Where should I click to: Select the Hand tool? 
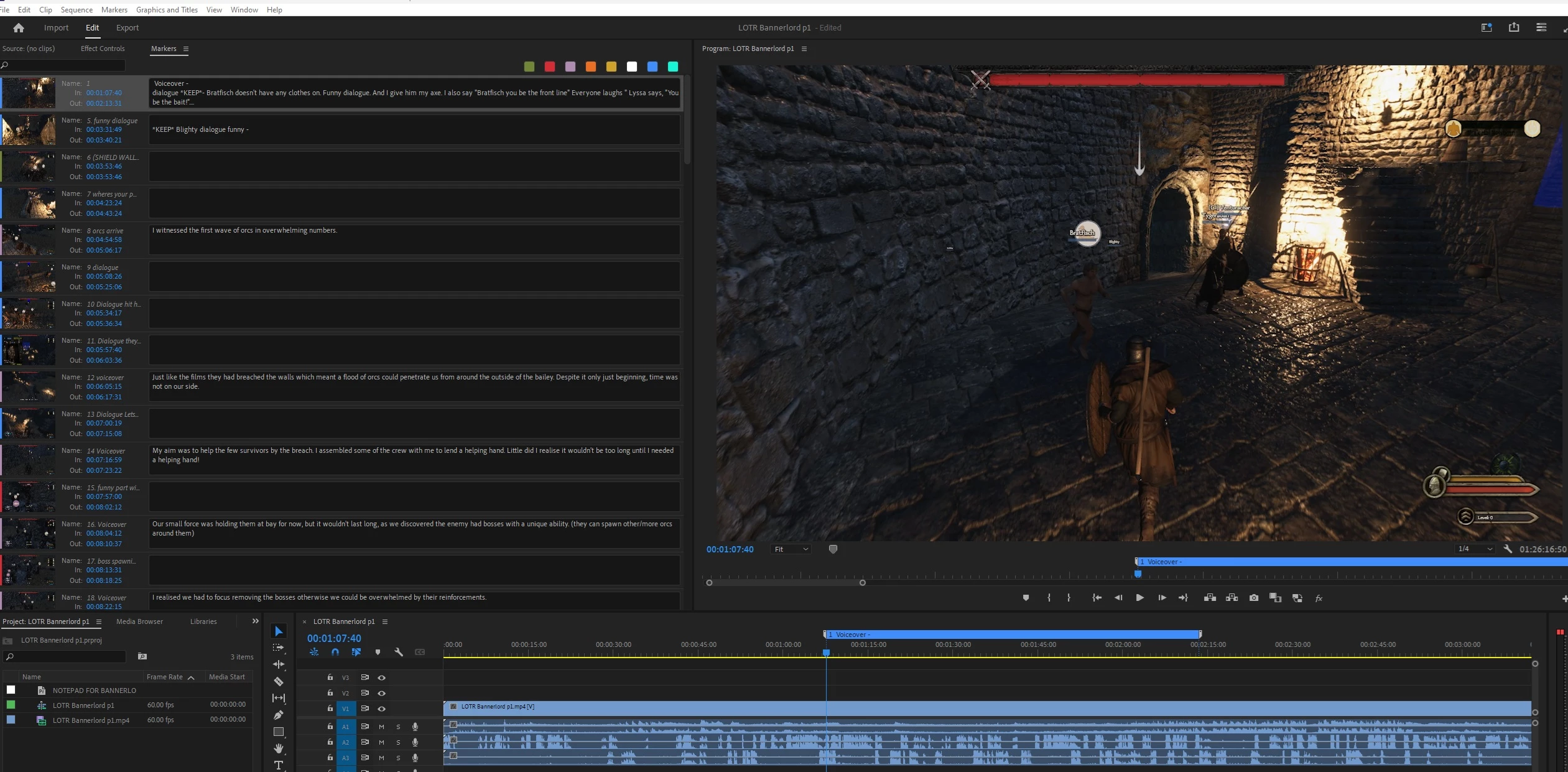(279, 748)
